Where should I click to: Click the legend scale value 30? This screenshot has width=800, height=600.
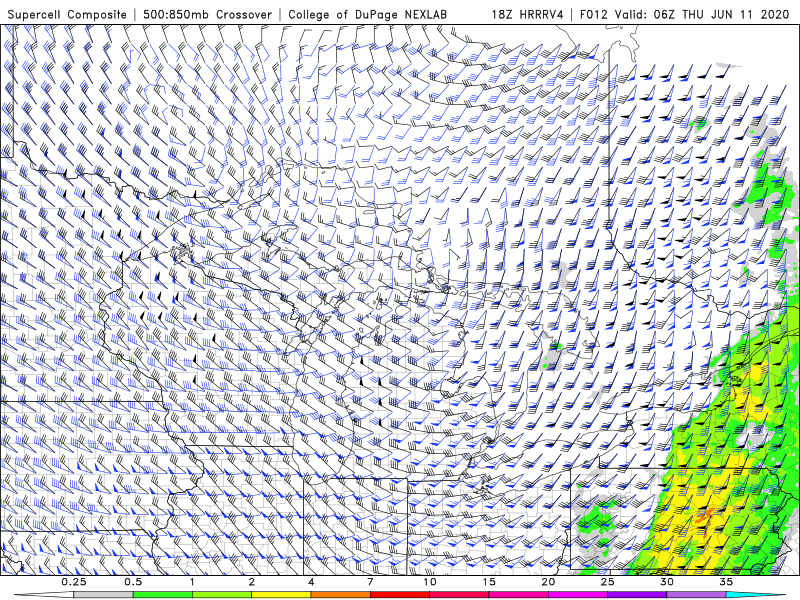666,582
